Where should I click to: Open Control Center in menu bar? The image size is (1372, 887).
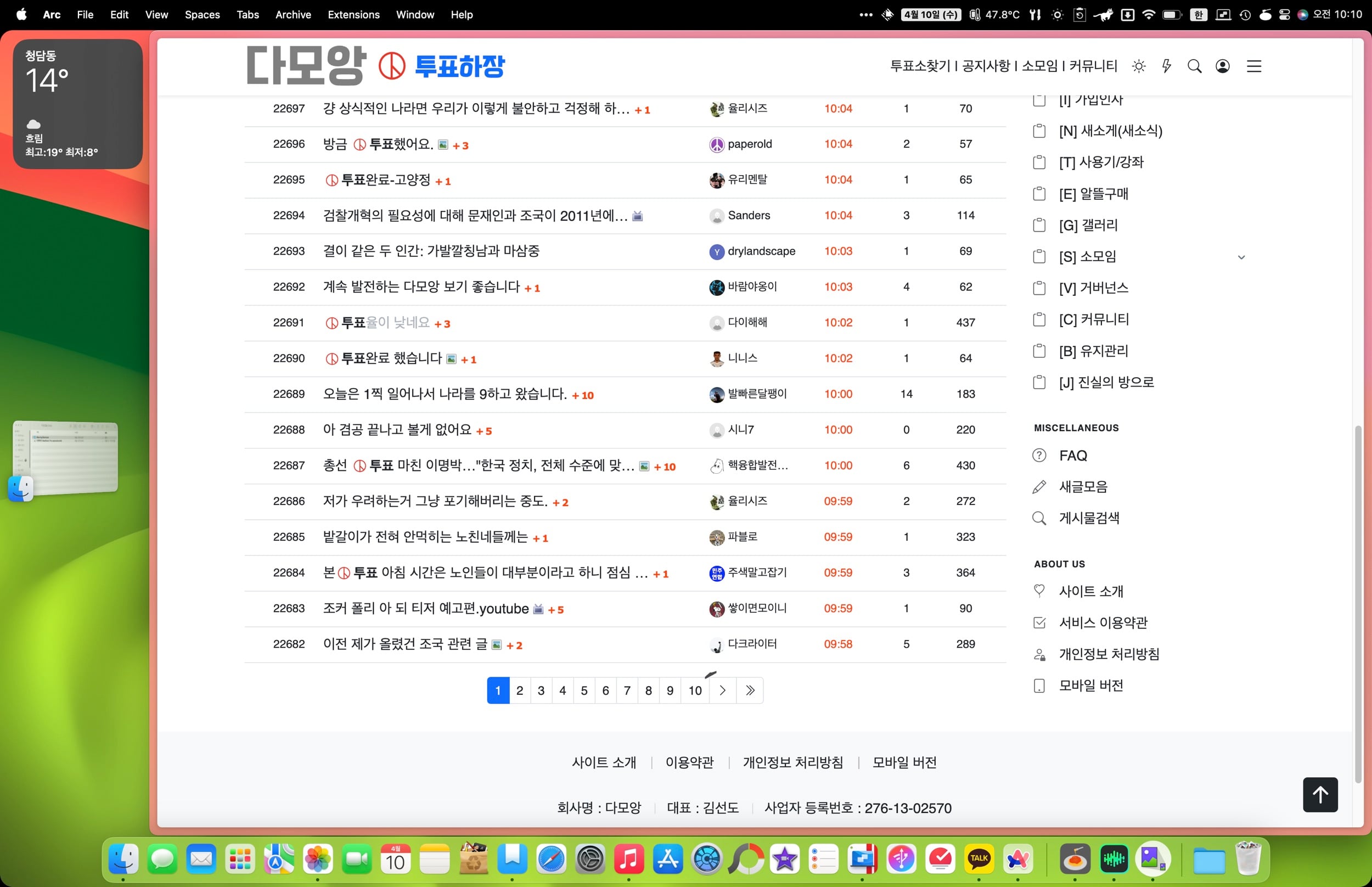[1284, 14]
